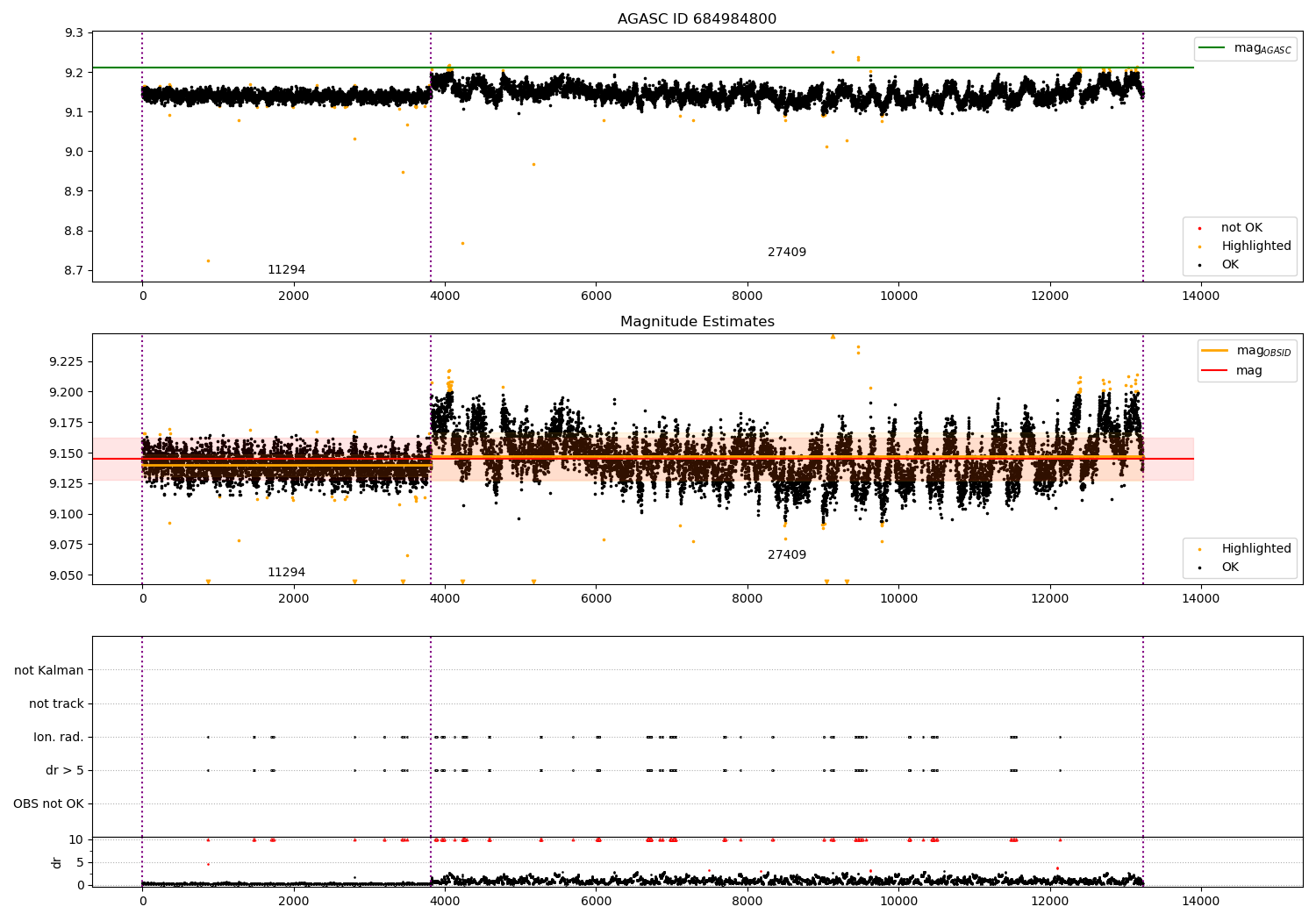Click y-axis tick 9.175 in middle panel
The image size is (1316, 921).
pos(67,424)
